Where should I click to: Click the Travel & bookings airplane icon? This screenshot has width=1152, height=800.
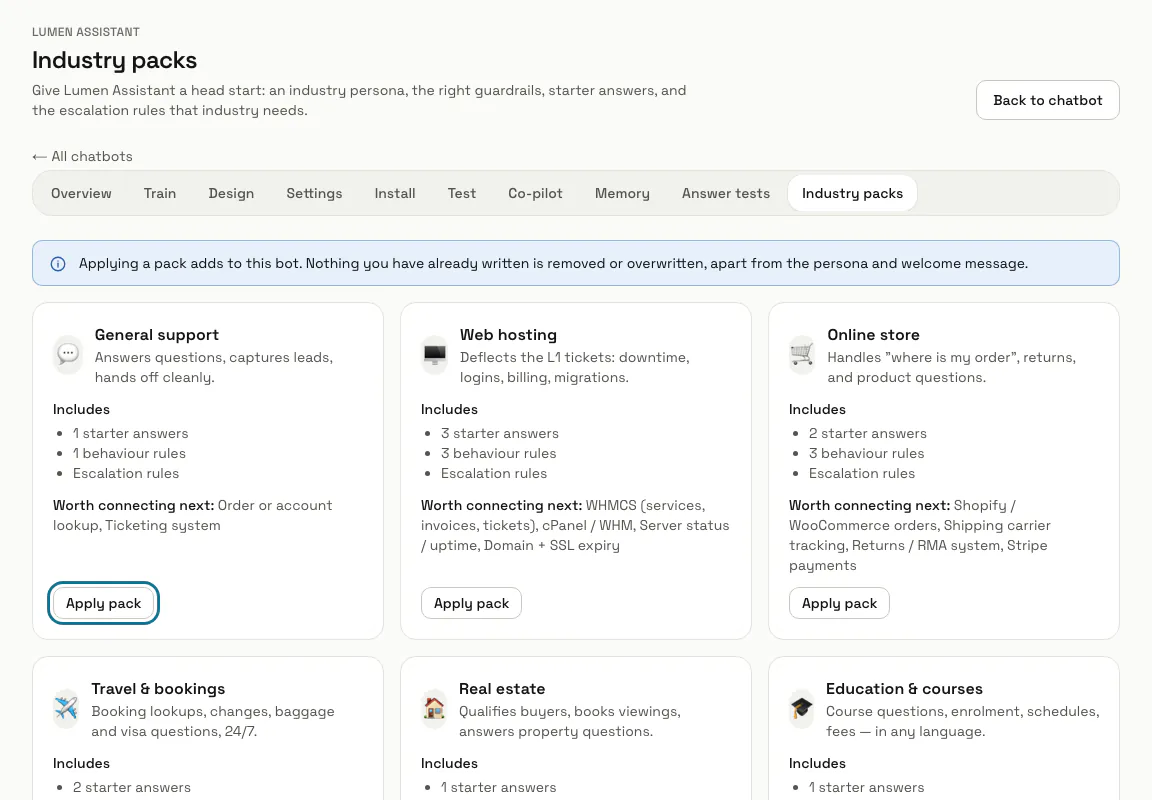(x=66, y=709)
